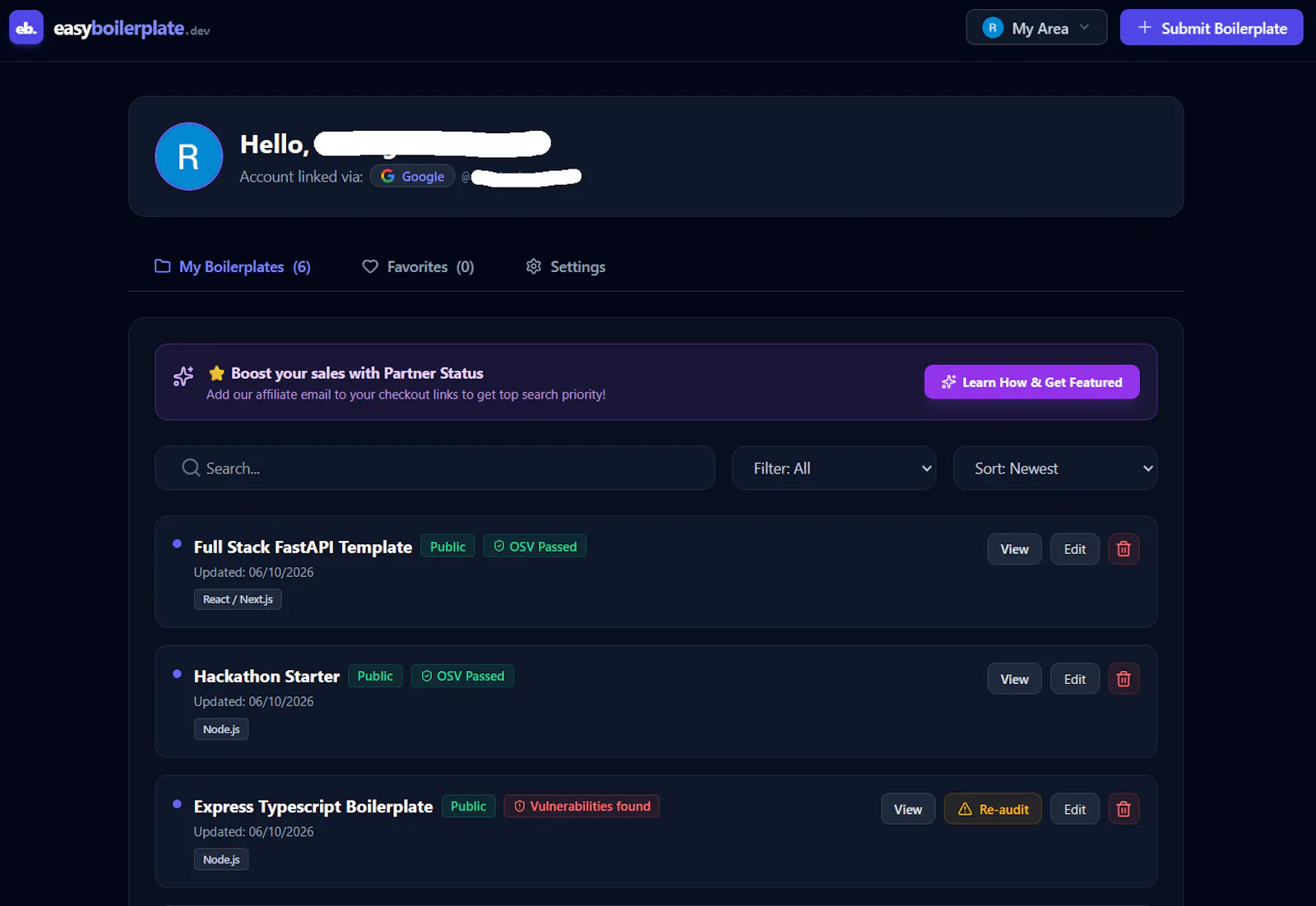Click the search magnifier icon
Viewport: 1316px width, 906px height.
point(191,468)
